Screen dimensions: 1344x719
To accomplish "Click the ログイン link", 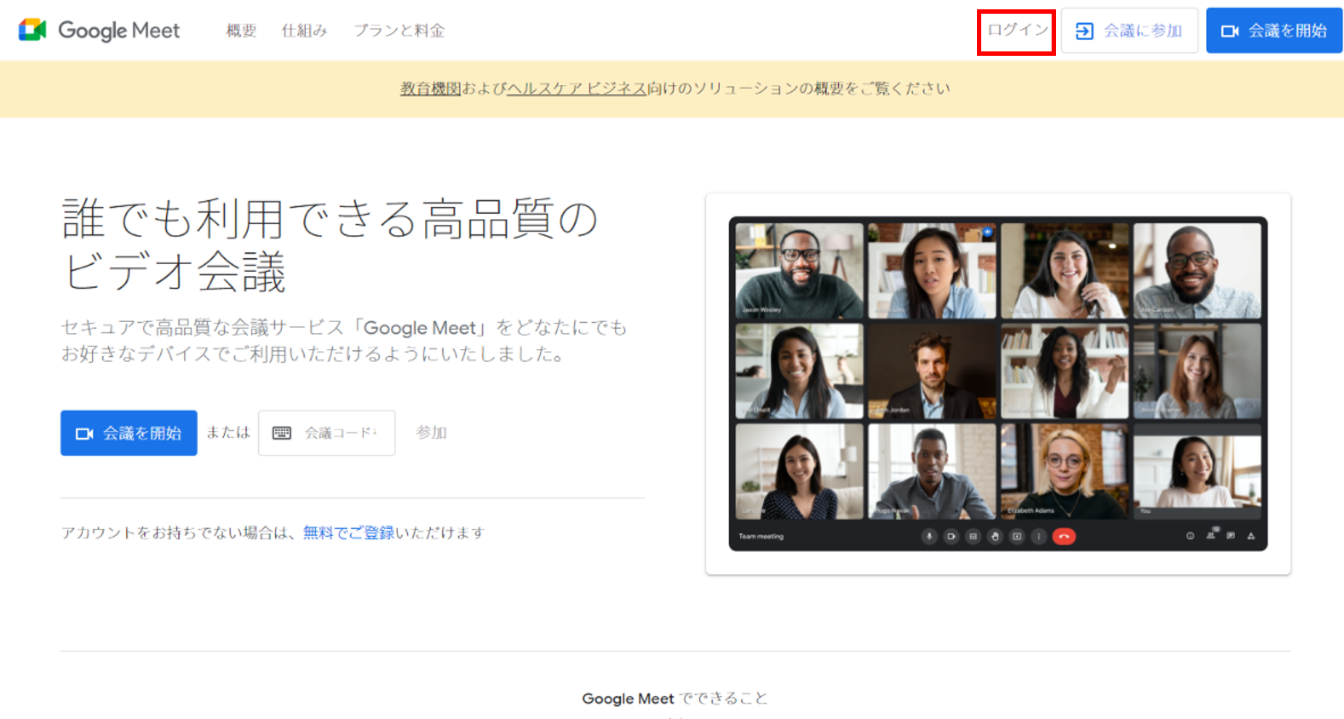I will click(1017, 30).
